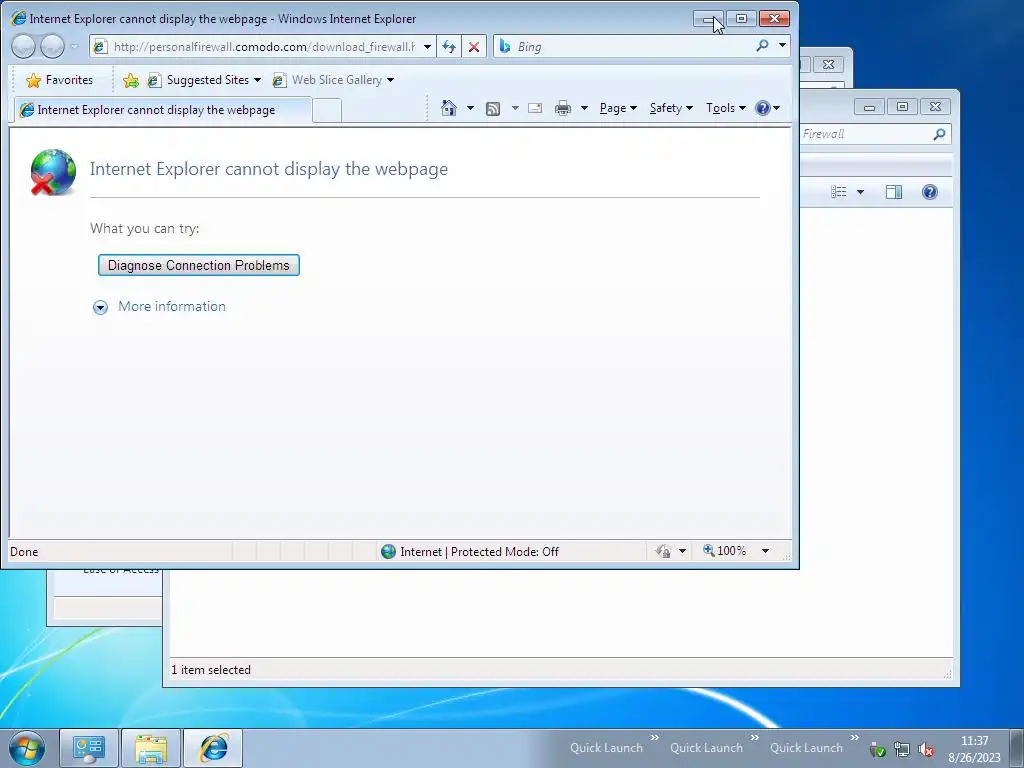1024x768 pixels.
Task: Click the Firewall search box in Explorer window
Action: (x=866, y=134)
